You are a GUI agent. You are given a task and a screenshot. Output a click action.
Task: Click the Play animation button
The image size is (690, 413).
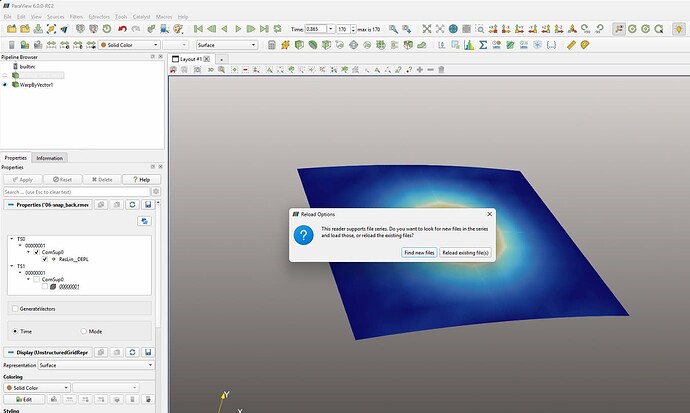click(238, 29)
